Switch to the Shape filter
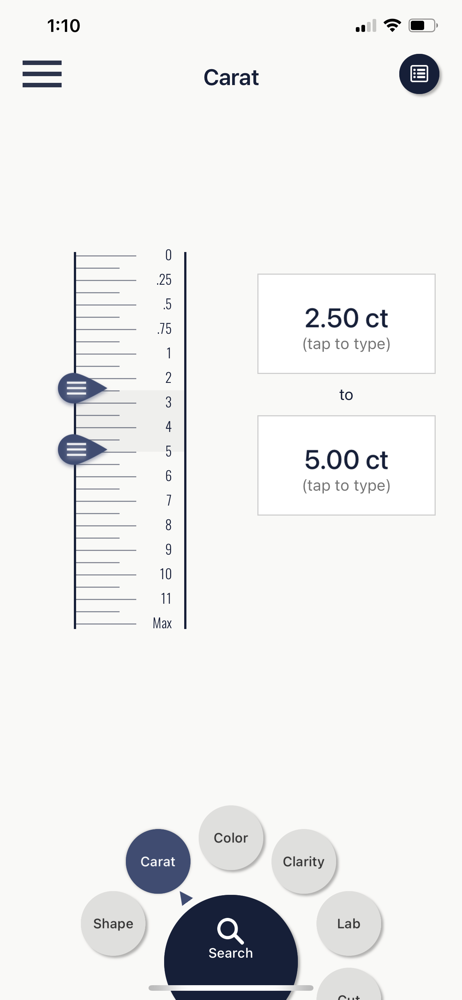 113,923
